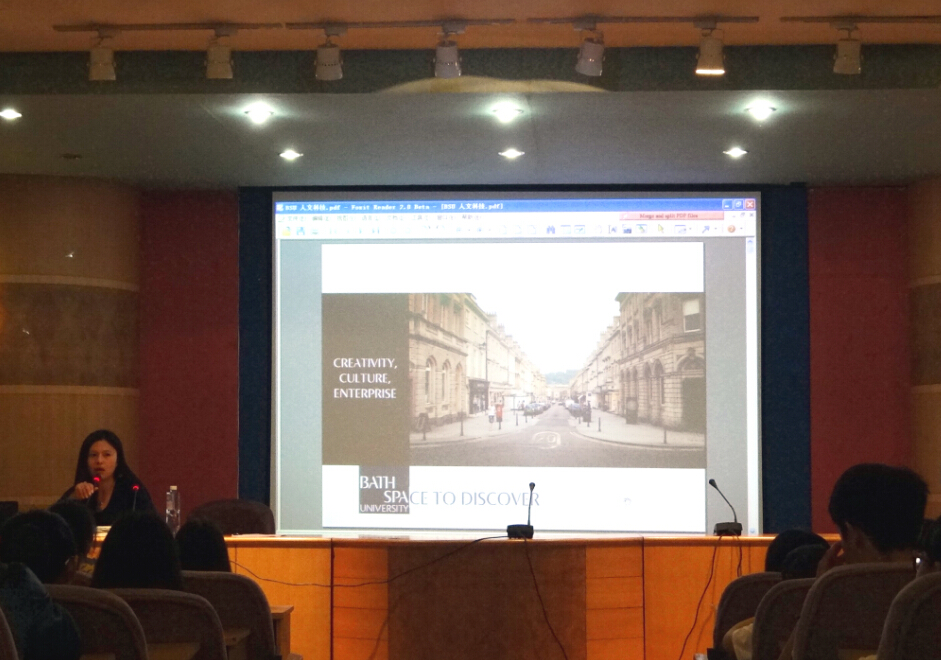Click the Save icon beside the Open folder
The height and width of the screenshot is (660, 941).
[300, 230]
